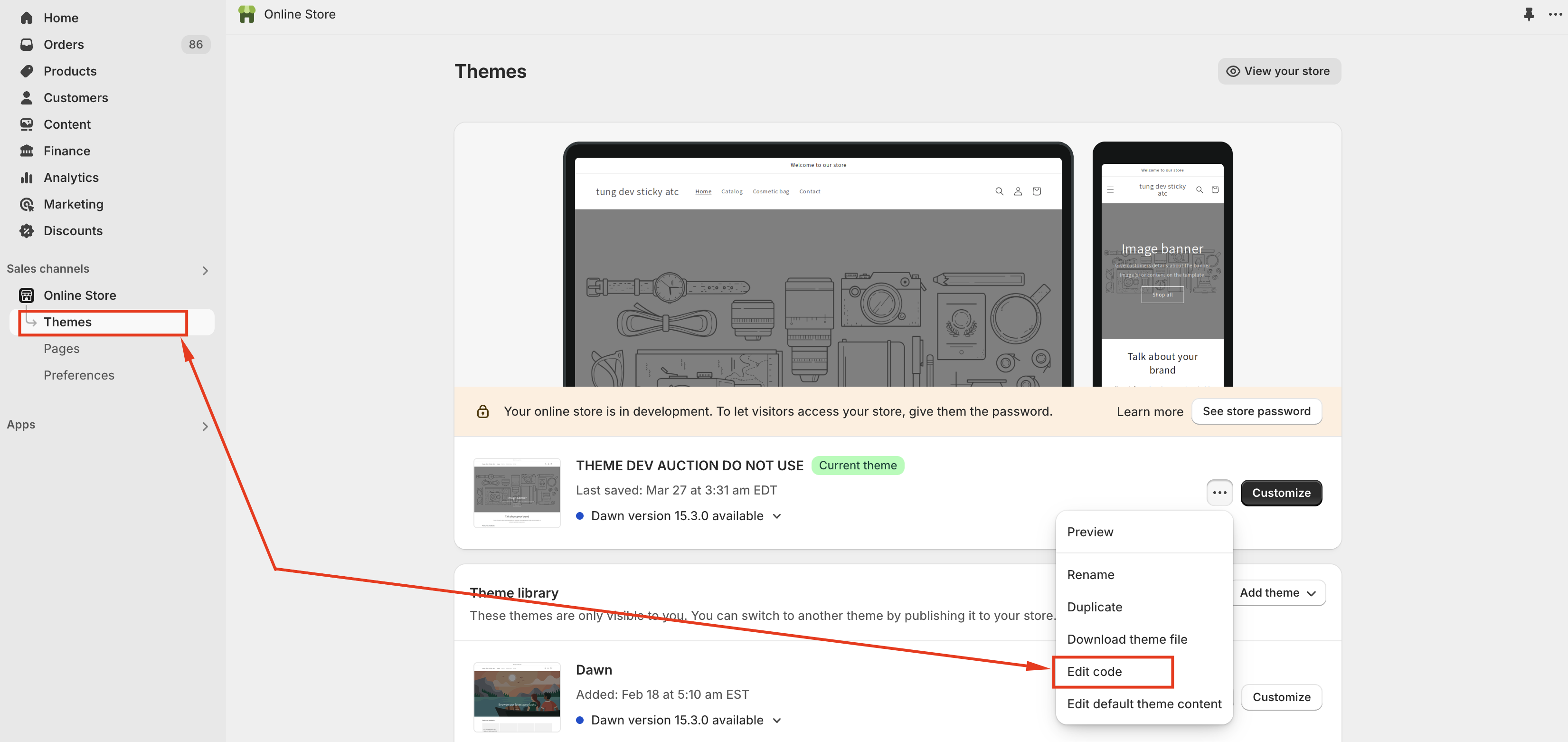1568x742 pixels.
Task: Expand the Apps section
Action: click(x=205, y=426)
